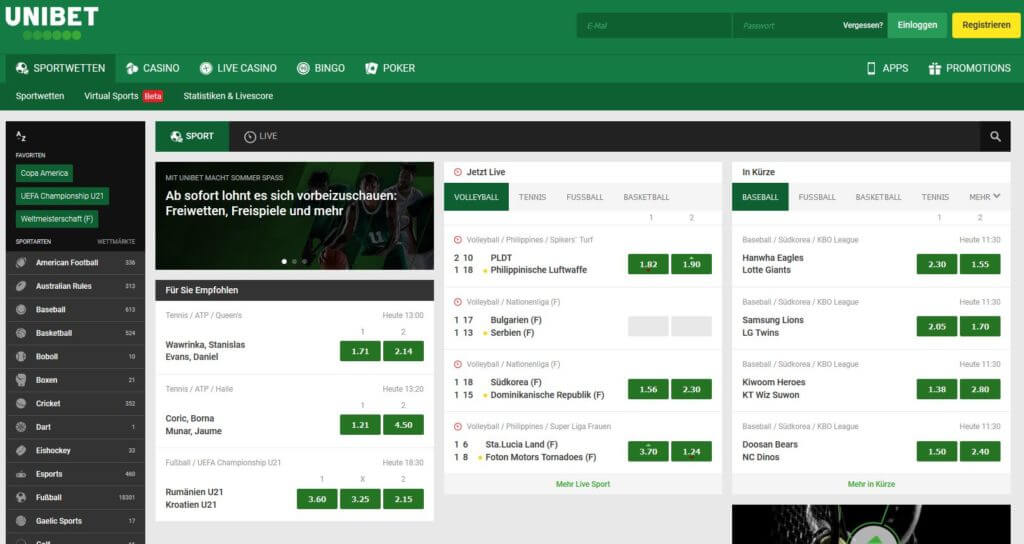Click the live clock icon next to Jetzt Live
Image resolution: width=1024 pixels, height=544 pixels.
(458, 172)
